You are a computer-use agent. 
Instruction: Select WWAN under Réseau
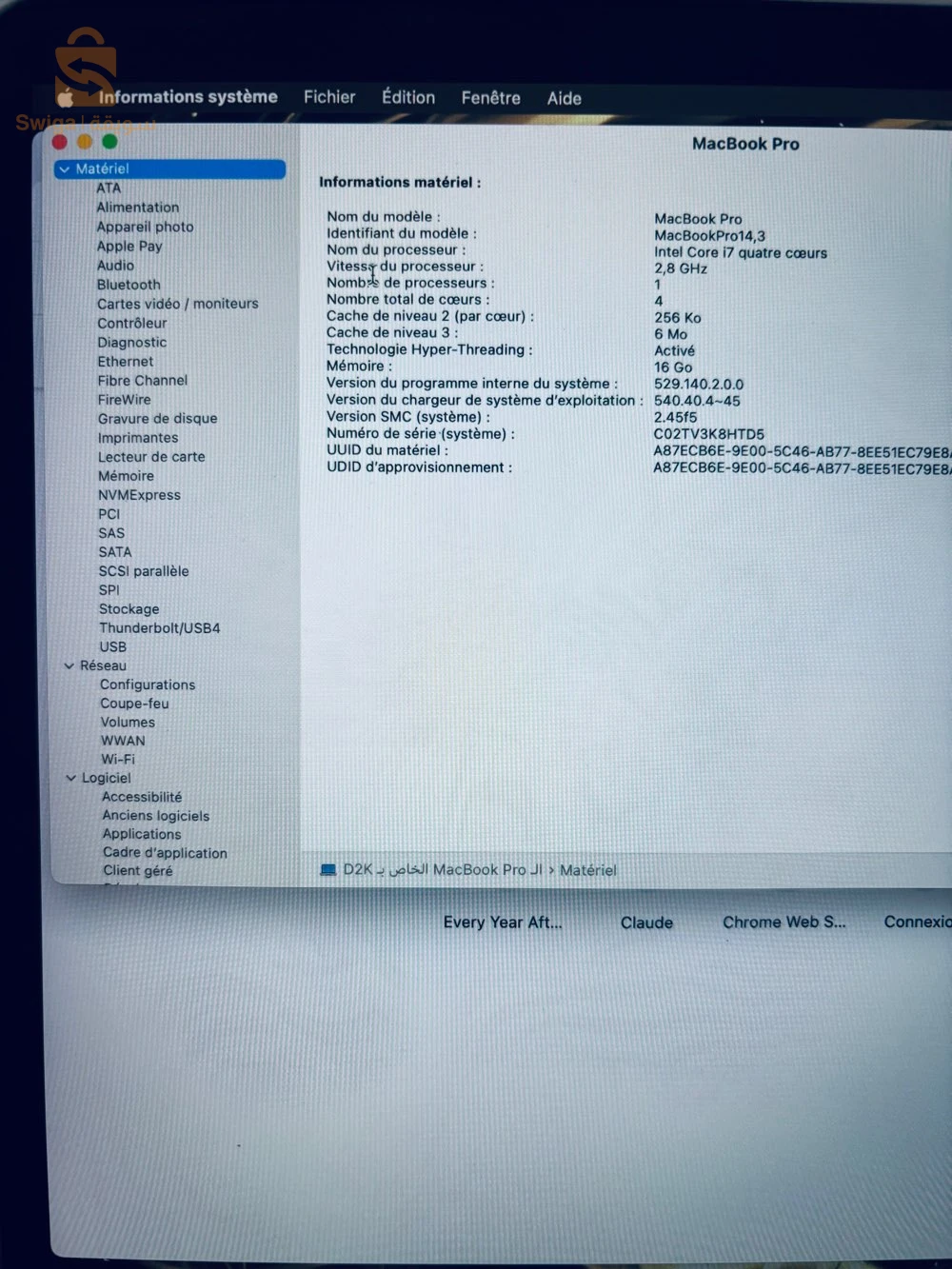pyautogui.click(x=124, y=741)
